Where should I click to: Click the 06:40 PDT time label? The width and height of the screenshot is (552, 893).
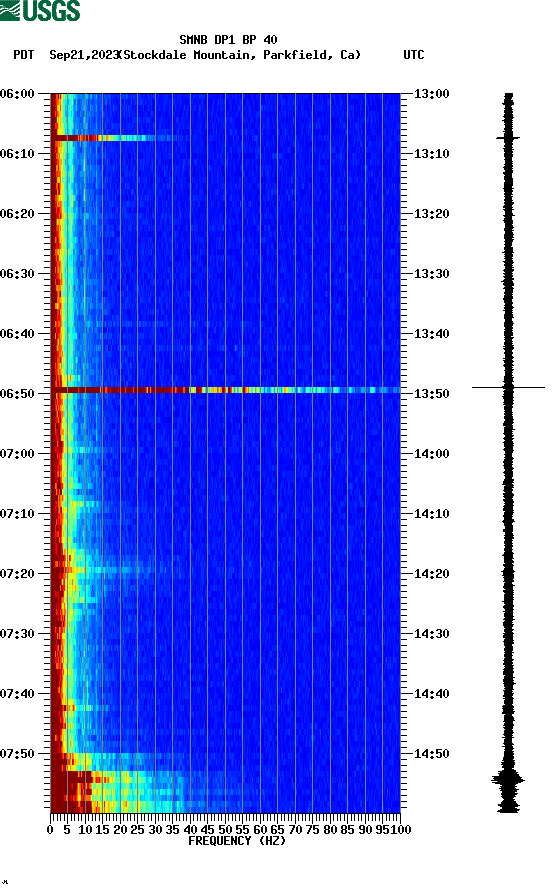tap(18, 334)
